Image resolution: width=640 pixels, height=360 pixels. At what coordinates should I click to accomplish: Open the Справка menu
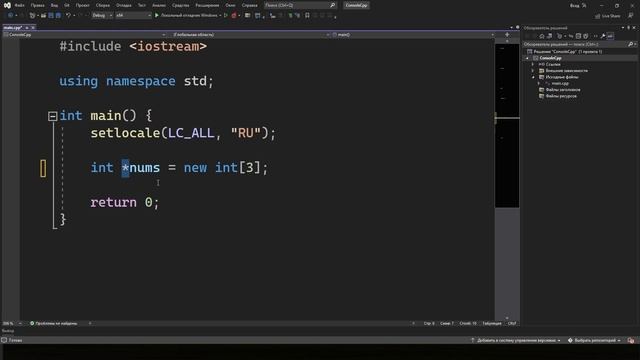click(250, 5)
